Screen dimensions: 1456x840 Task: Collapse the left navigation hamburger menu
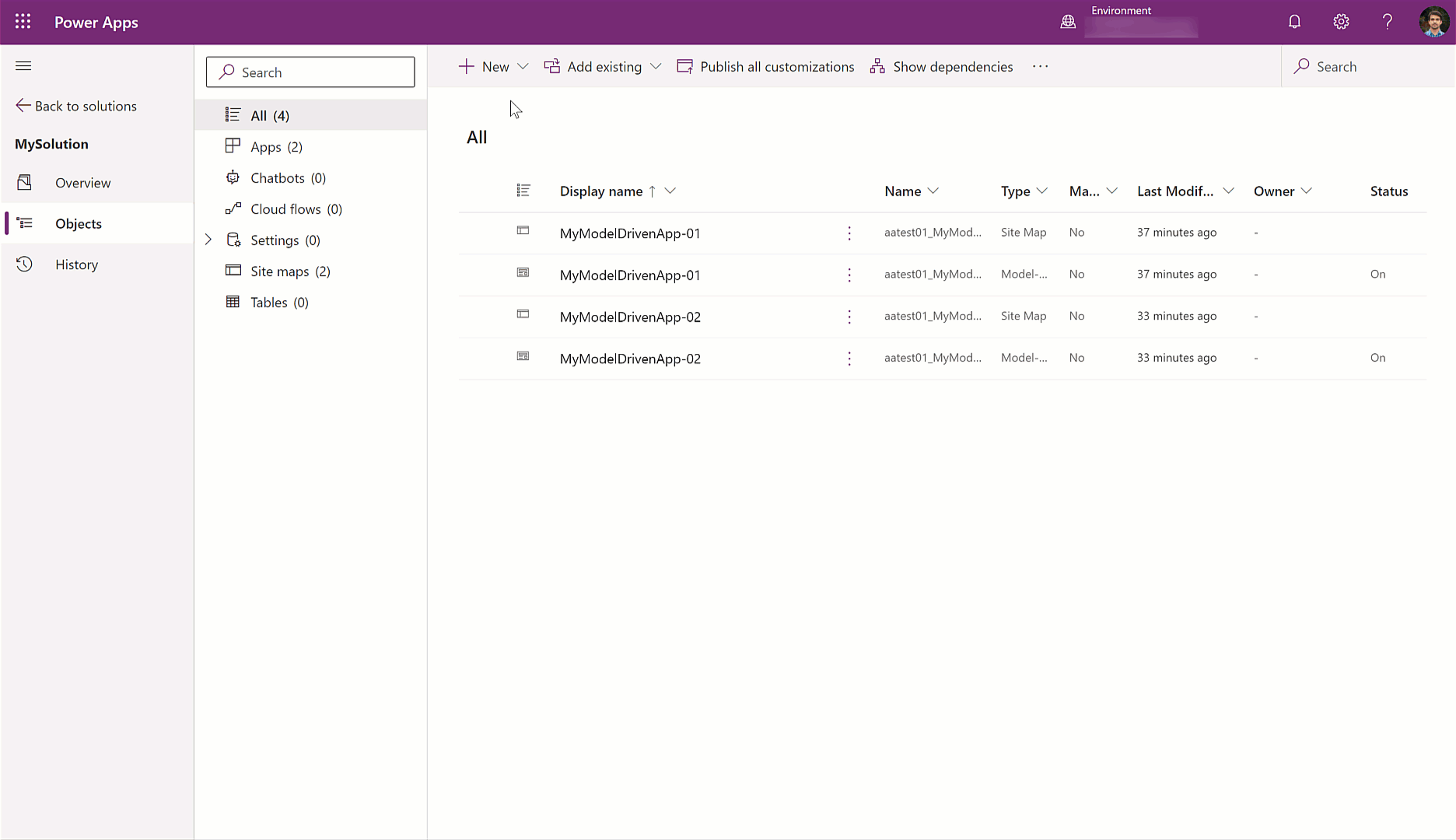(23, 65)
